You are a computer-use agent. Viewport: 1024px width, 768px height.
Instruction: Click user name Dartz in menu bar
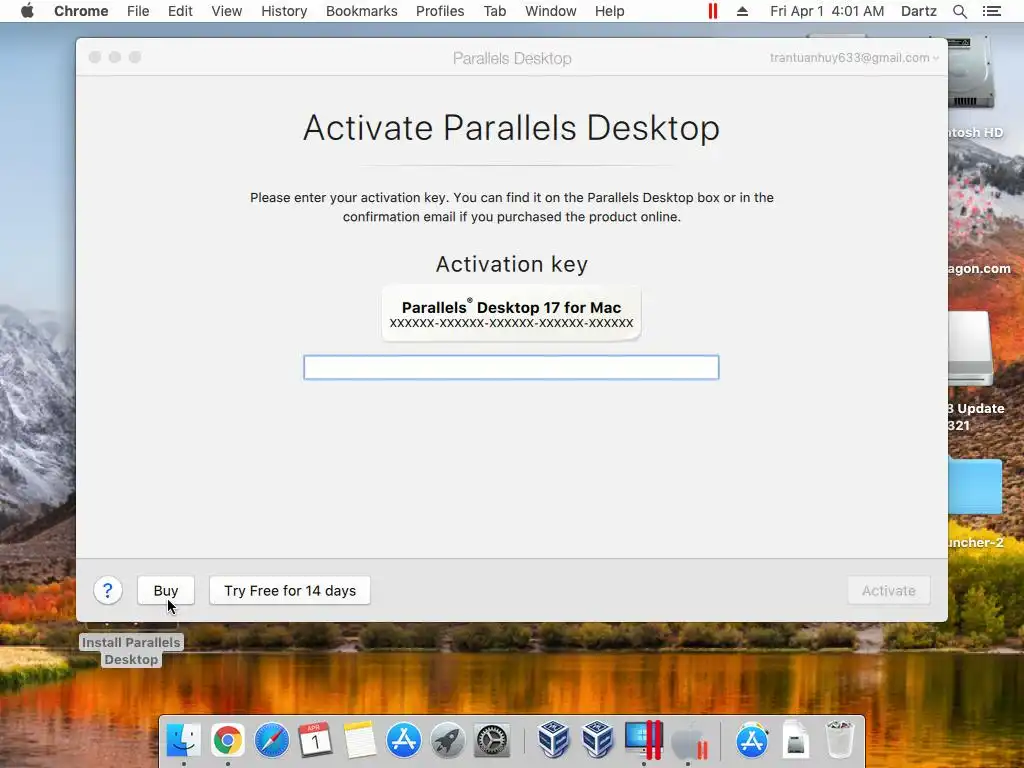tap(918, 11)
